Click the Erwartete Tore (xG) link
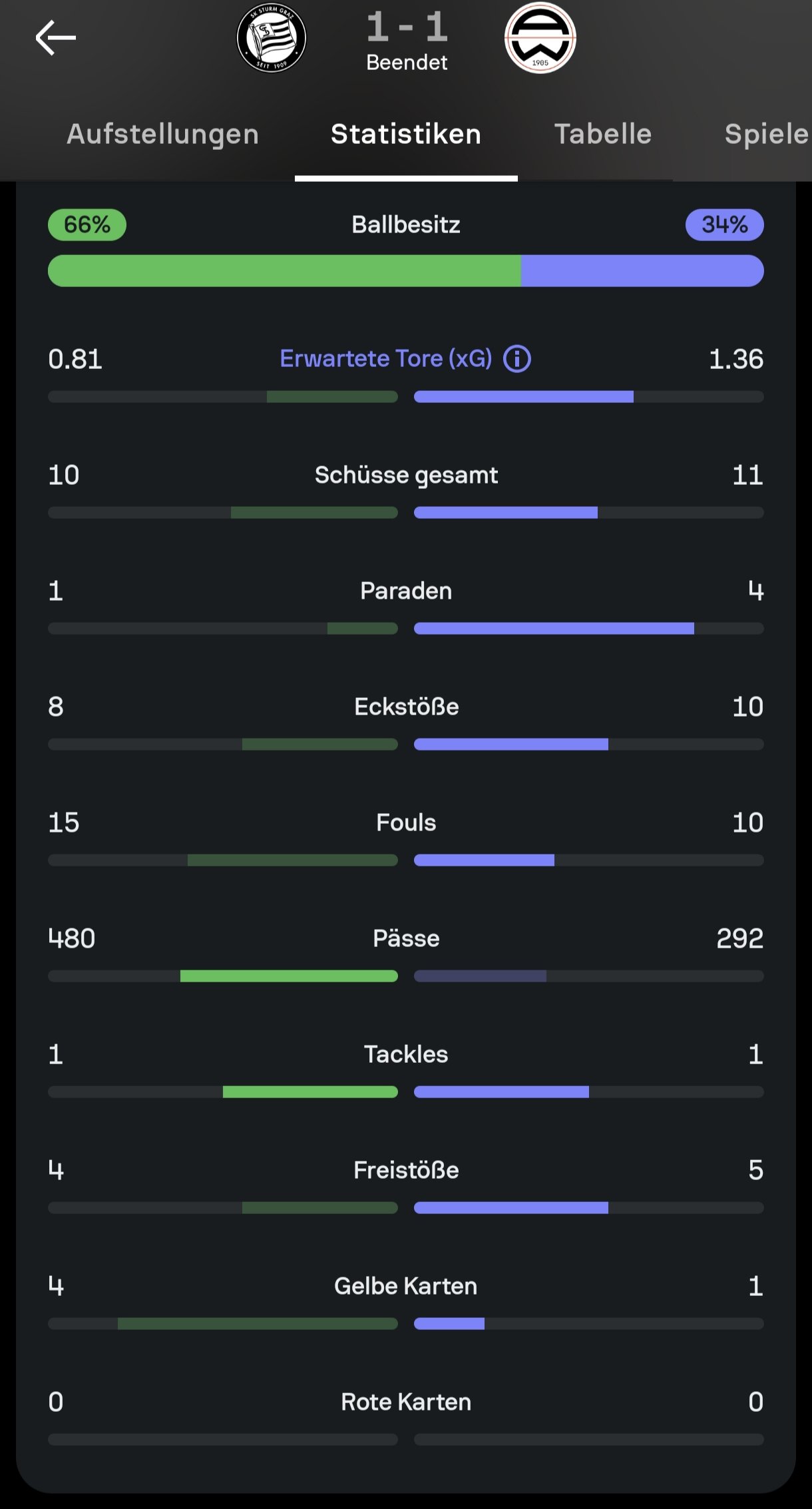The height and width of the screenshot is (1509, 812). coord(385,359)
